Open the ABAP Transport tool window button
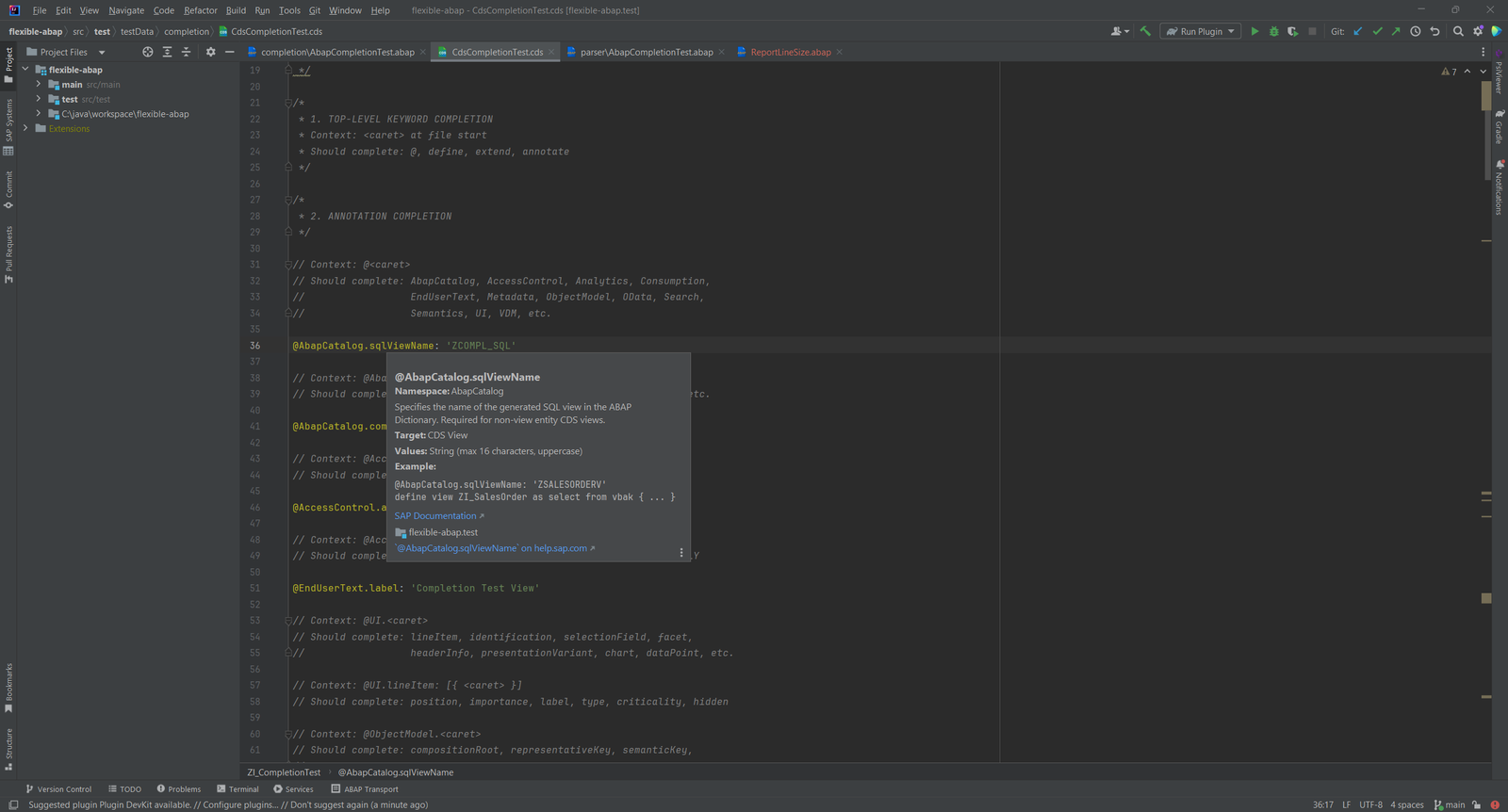The width and height of the screenshot is (1508, 812). click(x=365, y=789)
